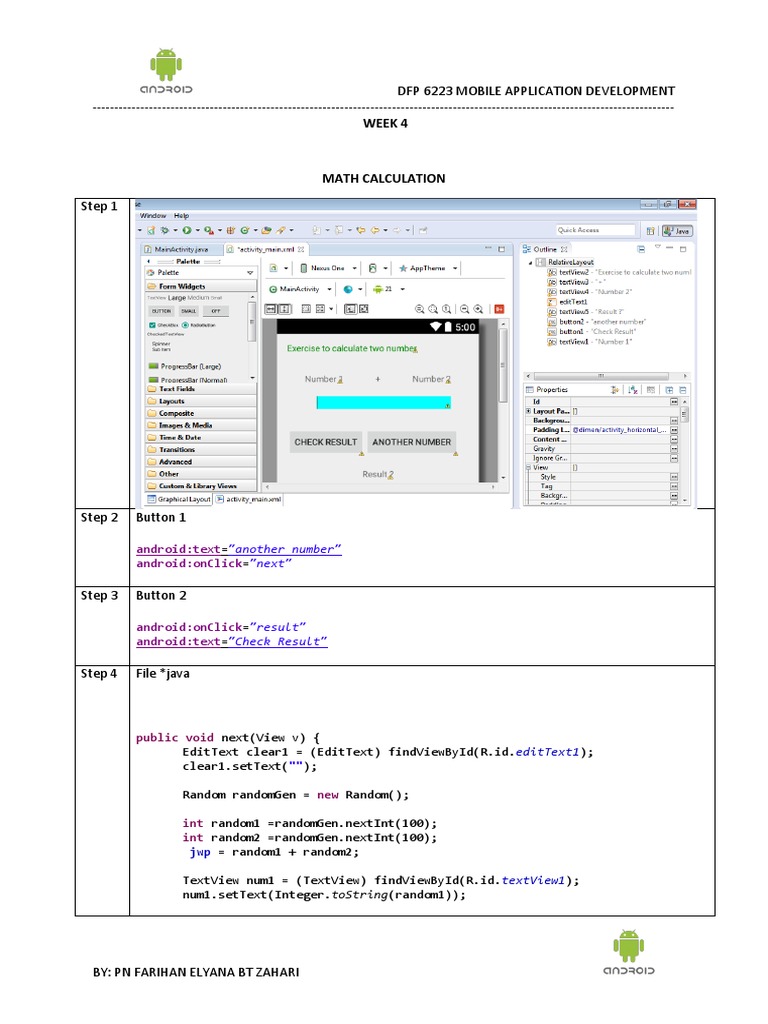Click the locale globe icon

pyautogui.click(x=348, y=289)
